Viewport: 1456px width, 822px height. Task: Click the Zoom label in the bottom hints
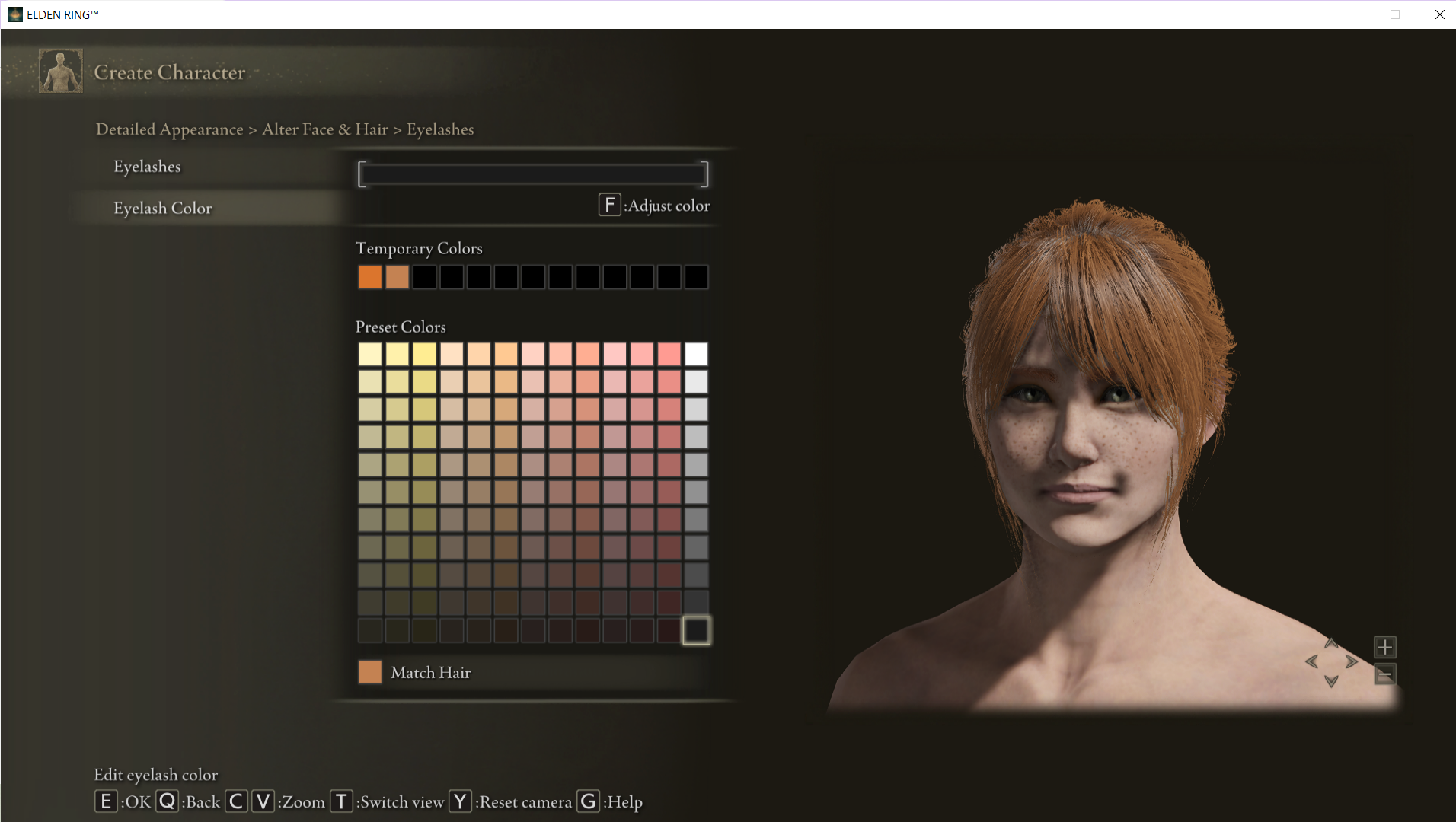tap(303, 802)
